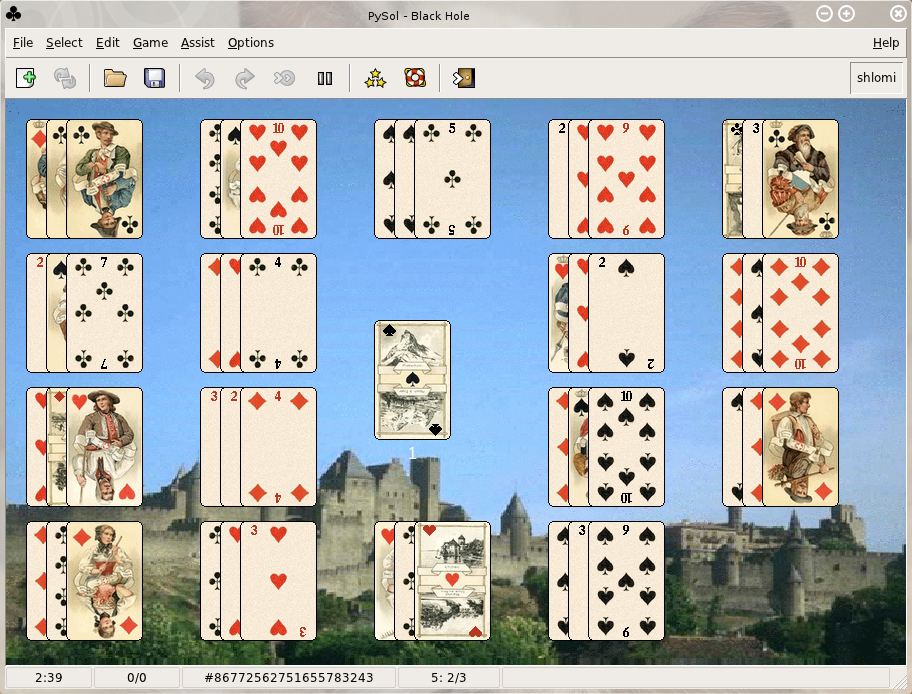Redo the last undone move
The width and height of the screenshot is (912, 694).
click(x=244, y=78)
